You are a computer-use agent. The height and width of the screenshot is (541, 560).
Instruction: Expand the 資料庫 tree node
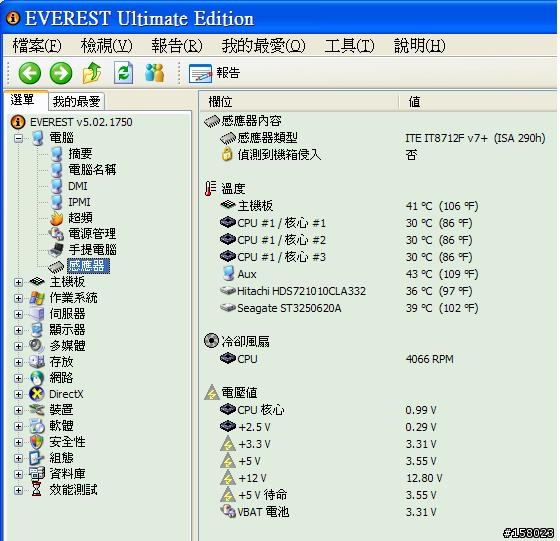coord(19,474)
